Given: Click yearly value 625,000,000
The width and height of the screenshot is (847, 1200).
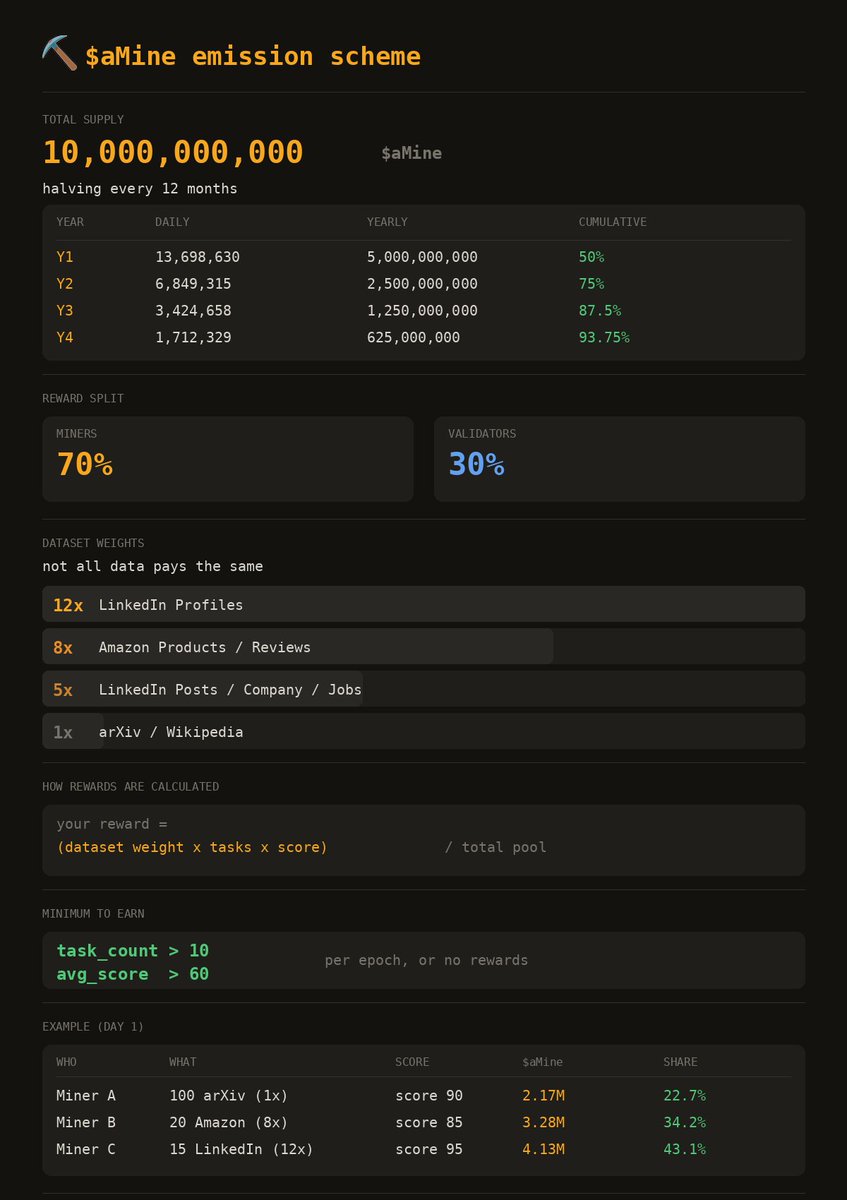Looking at the screenshot, I should click(414, 338).
